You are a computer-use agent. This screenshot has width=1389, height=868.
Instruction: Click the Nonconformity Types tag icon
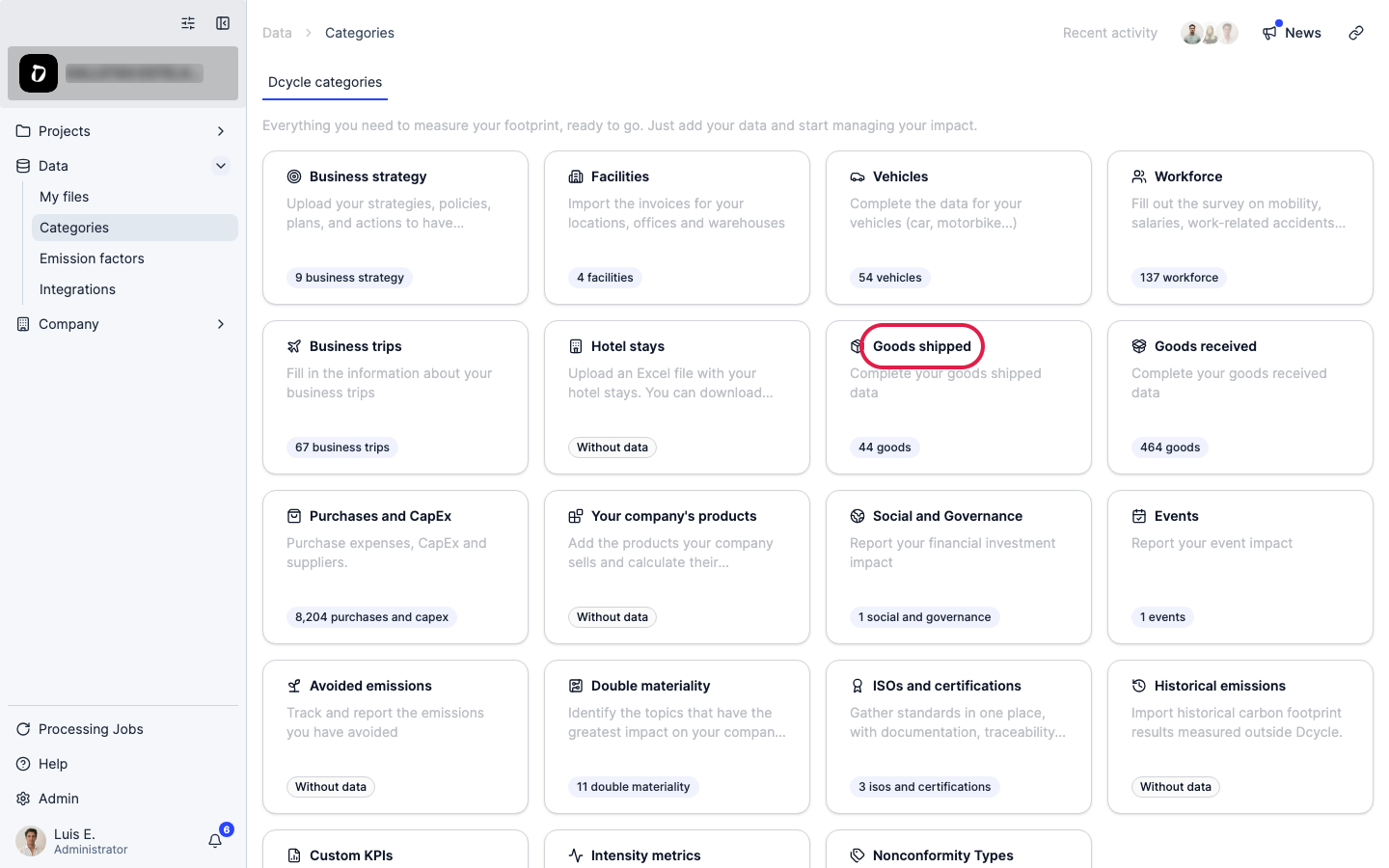click(858, 855)
